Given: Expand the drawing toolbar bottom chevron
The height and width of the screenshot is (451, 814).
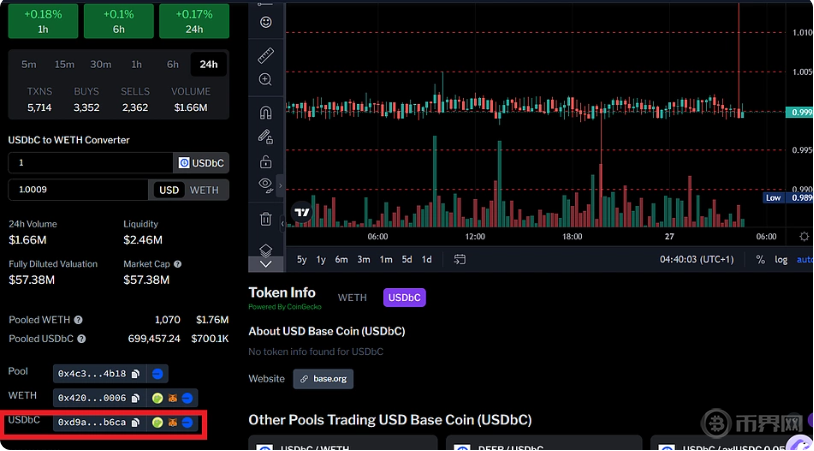Looking at the screenshot, I should pos(265,264).
